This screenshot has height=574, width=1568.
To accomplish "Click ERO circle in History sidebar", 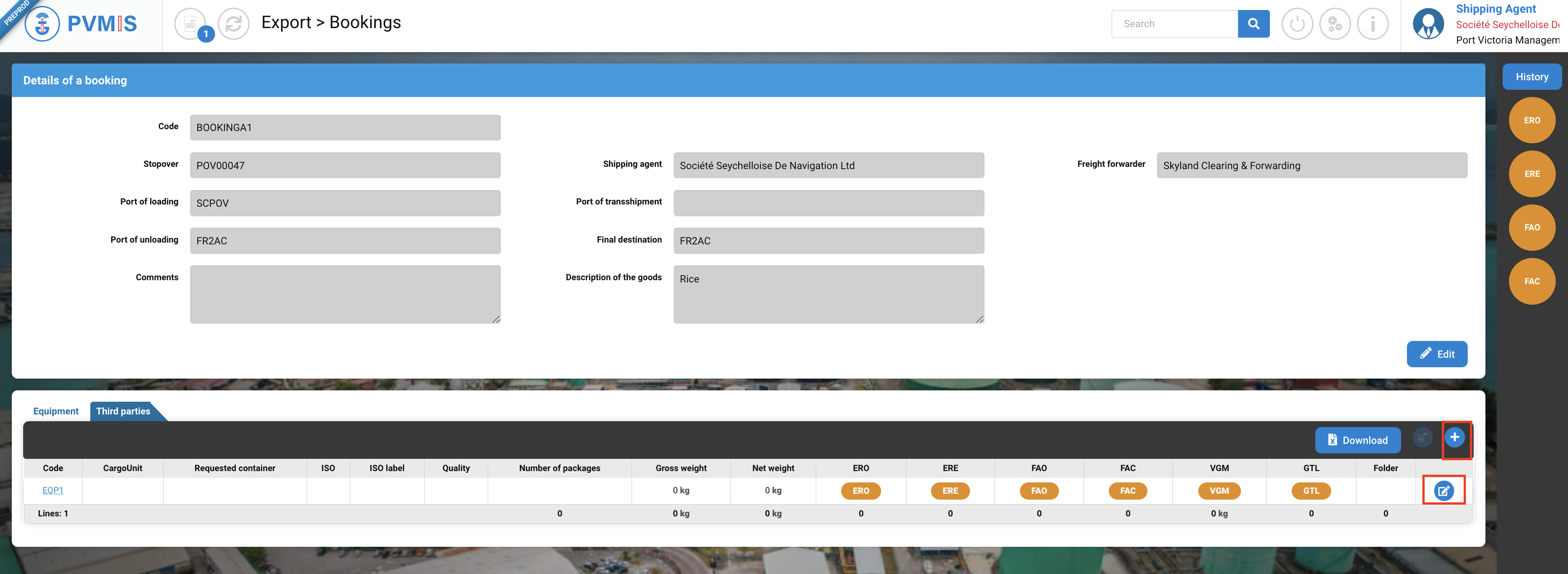I will pos(1532,121).
